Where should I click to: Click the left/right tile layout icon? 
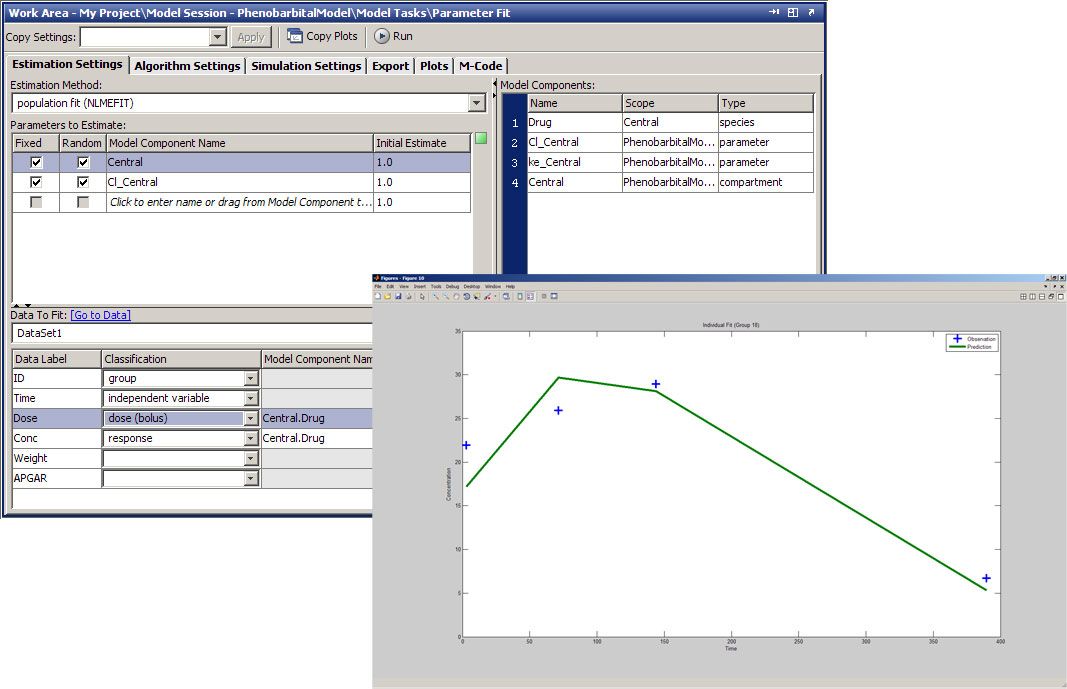[x=1032, y=297]
